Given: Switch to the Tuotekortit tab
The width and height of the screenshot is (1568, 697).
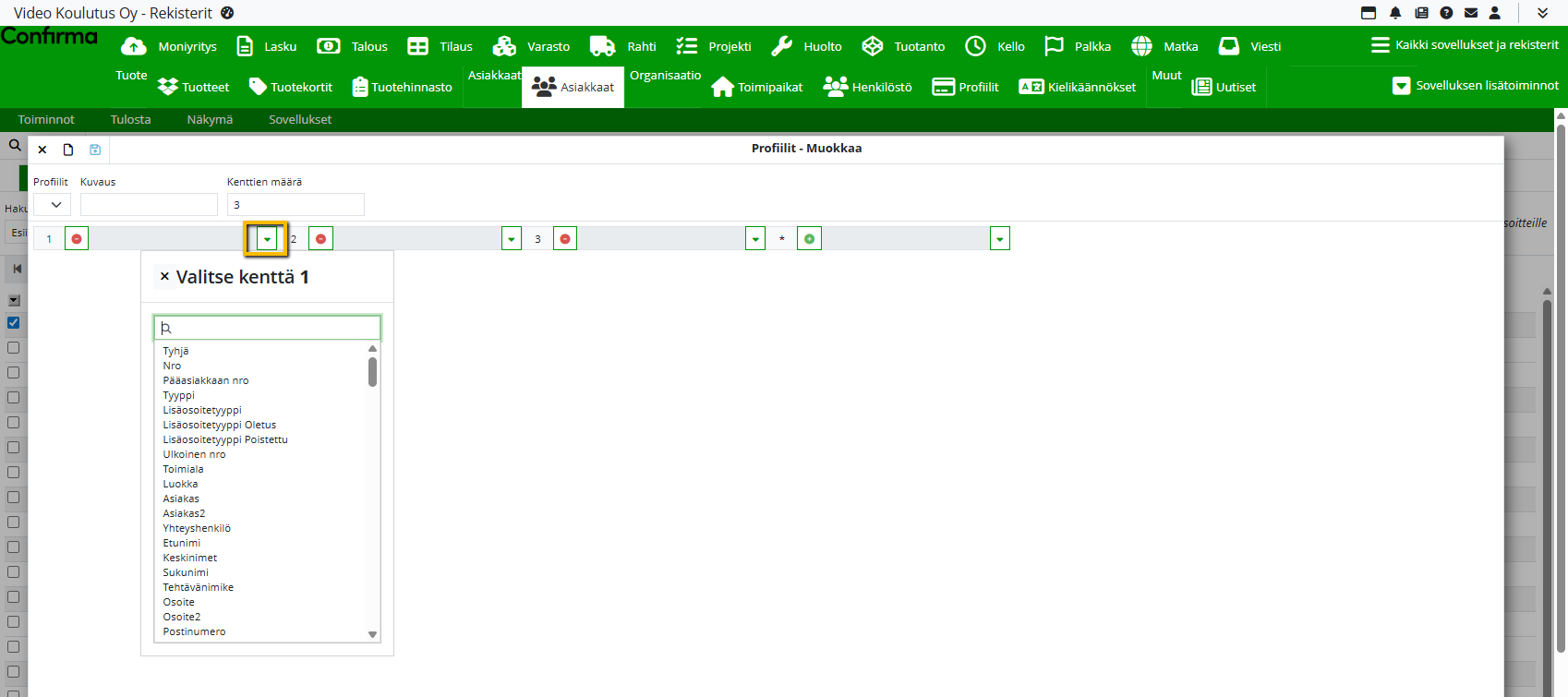Looking at the screenshot, I should point(291,87).
